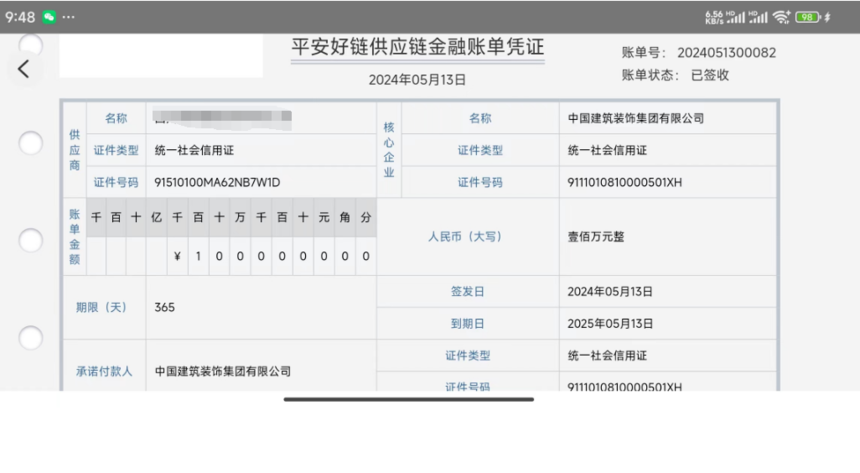Tap the 承诺付款人 label
The image size is (860, 473).
(x=104, y=371)
